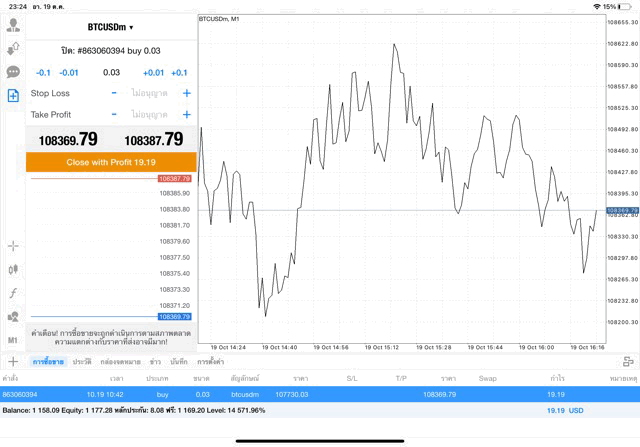The height and width of the screenshot is (447, 640).
Task: Decrease volume by 0.1
Action: point(43,73)
